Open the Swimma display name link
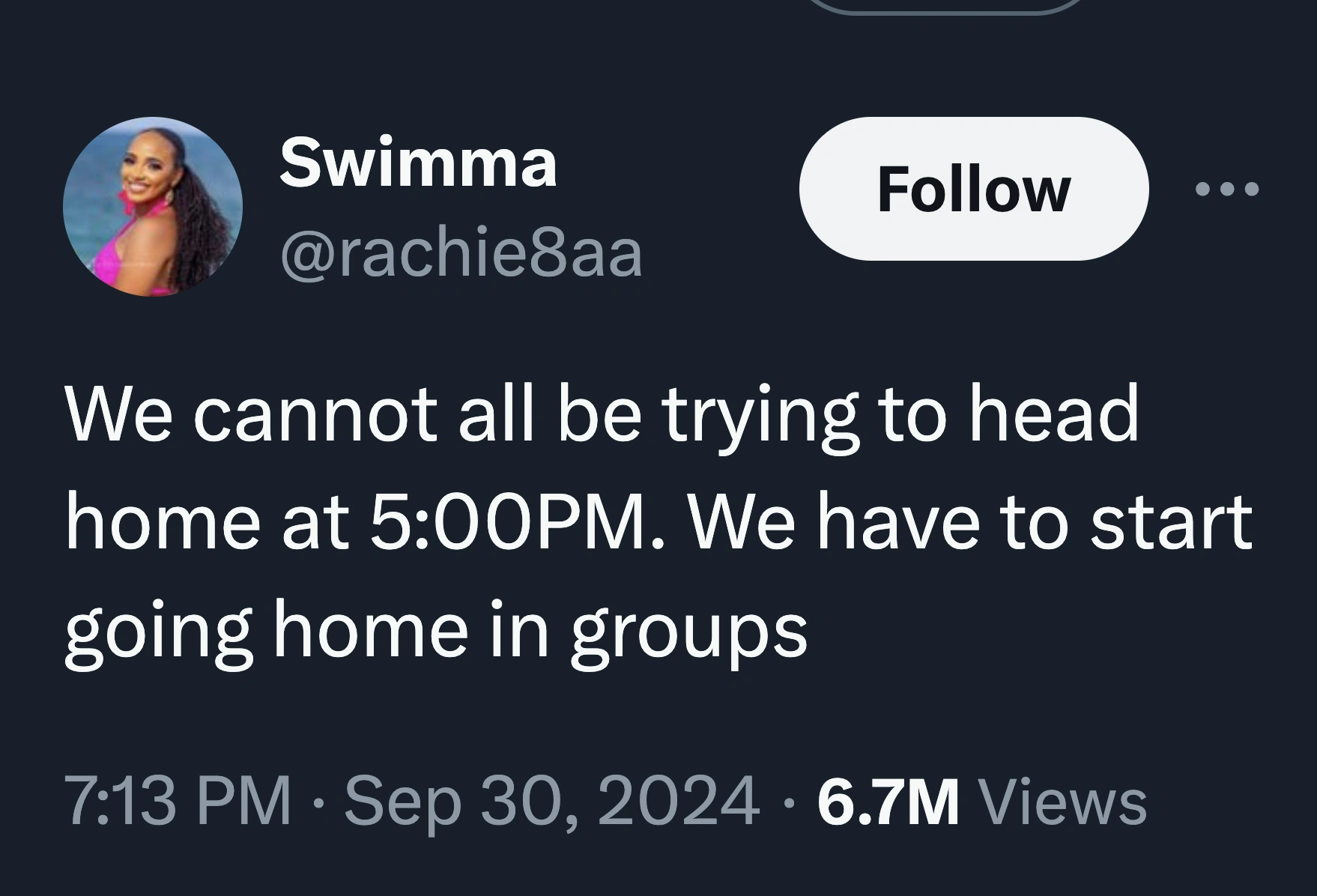The image size is (1317, 896). pyautogui.click(x=418, y=163)
